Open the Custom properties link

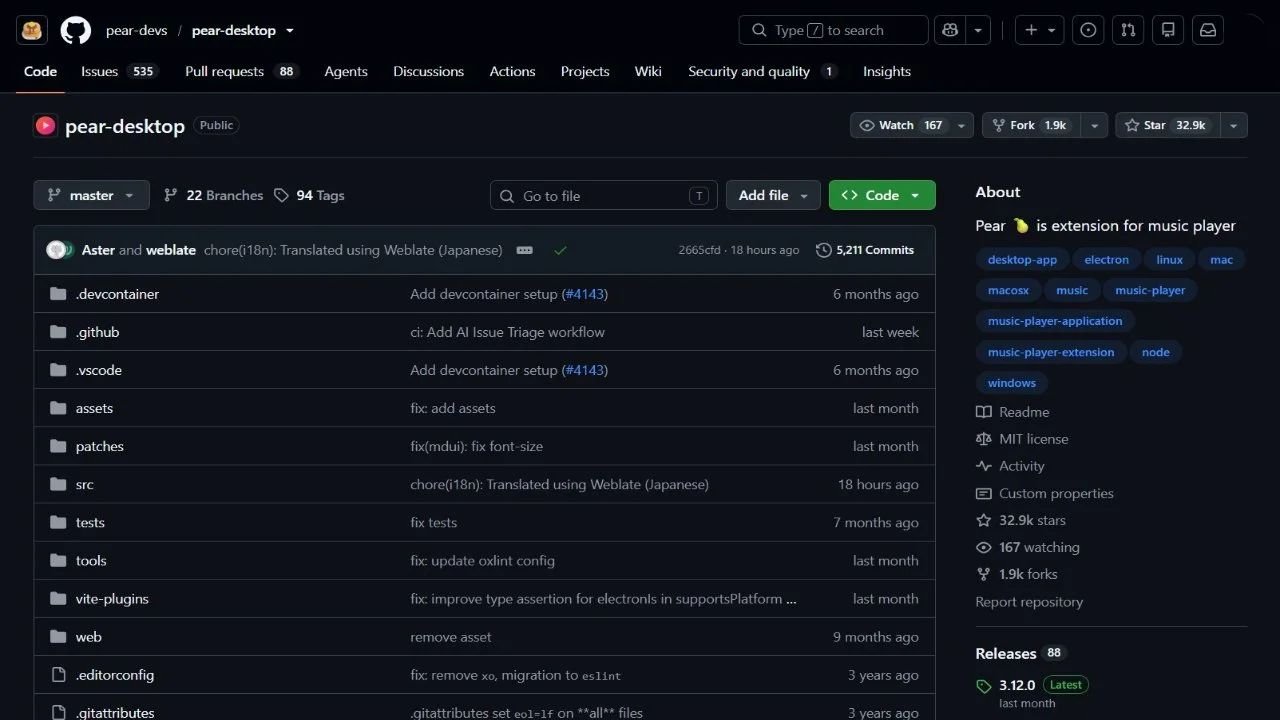(x=1045, y=493)
